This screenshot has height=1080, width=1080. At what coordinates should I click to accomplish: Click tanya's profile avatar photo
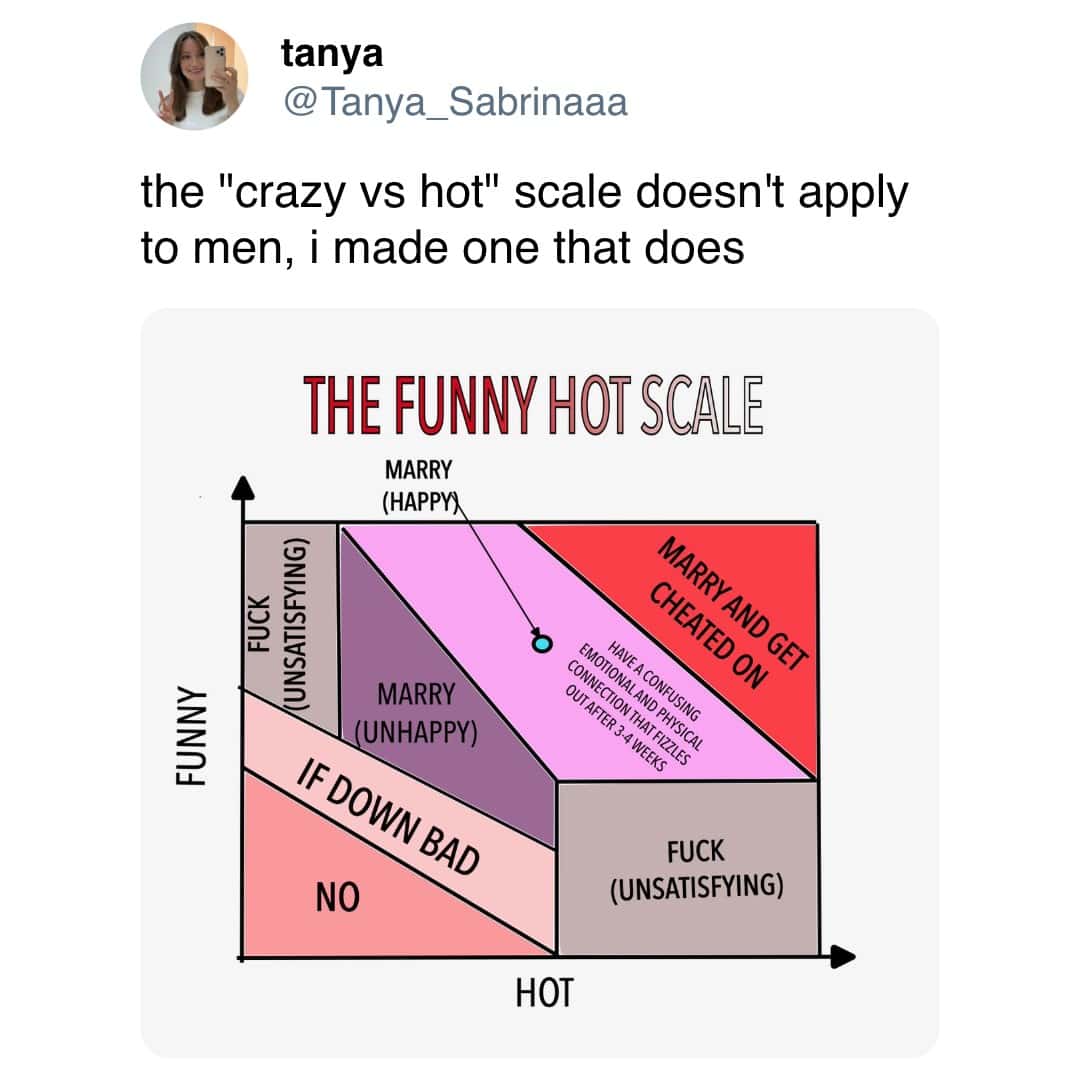point(194,76)
